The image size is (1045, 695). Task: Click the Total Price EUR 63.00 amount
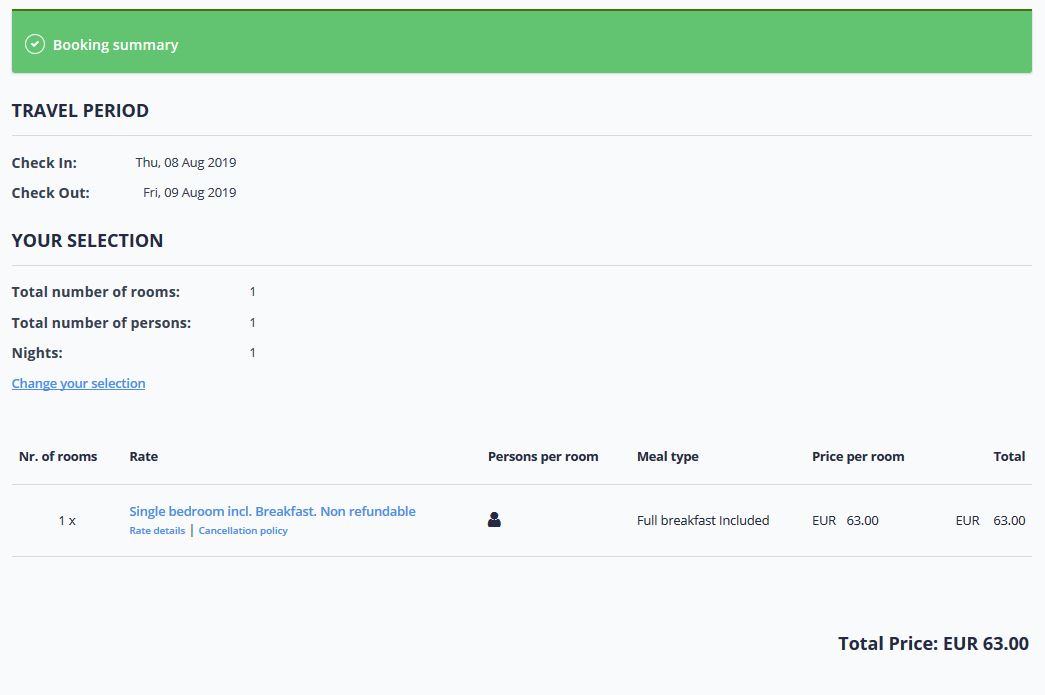click(x=932, y=643)
